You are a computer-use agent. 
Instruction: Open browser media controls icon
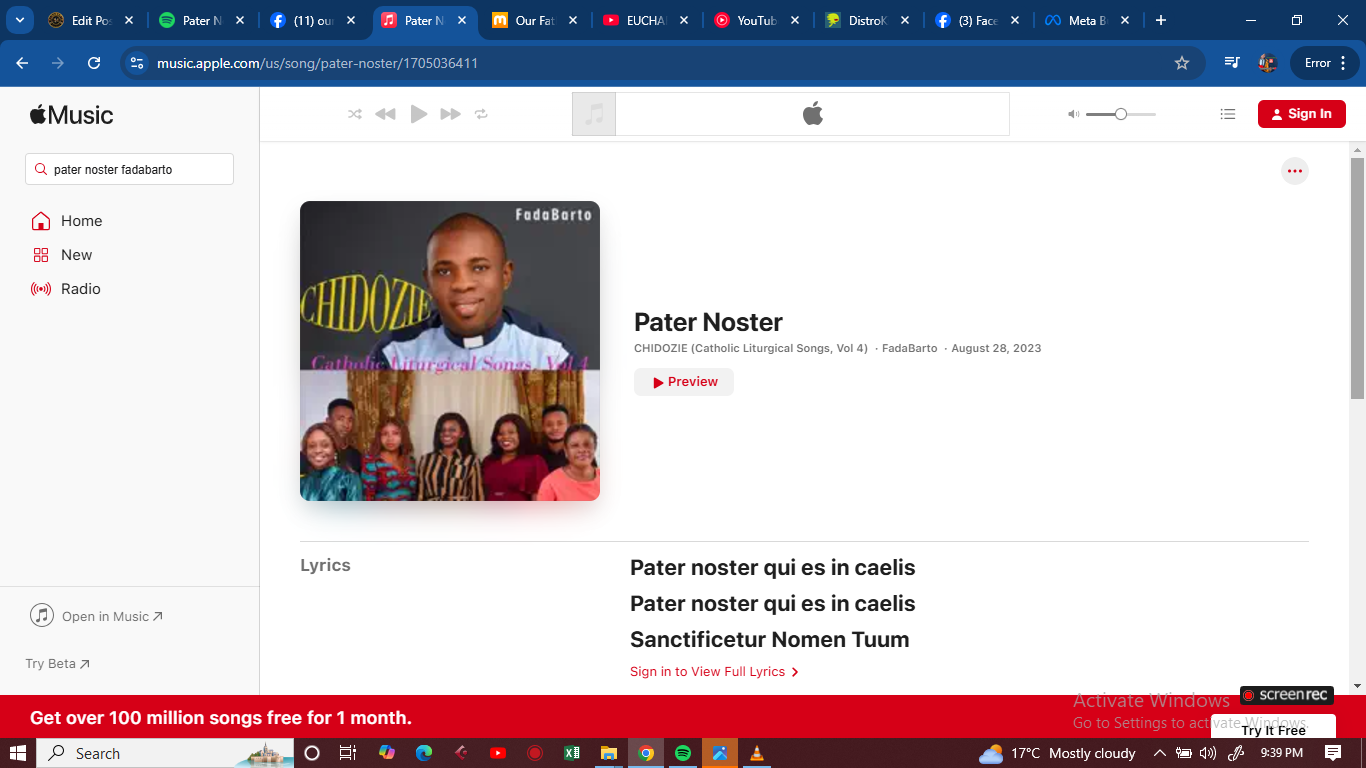coord(1232,63)
